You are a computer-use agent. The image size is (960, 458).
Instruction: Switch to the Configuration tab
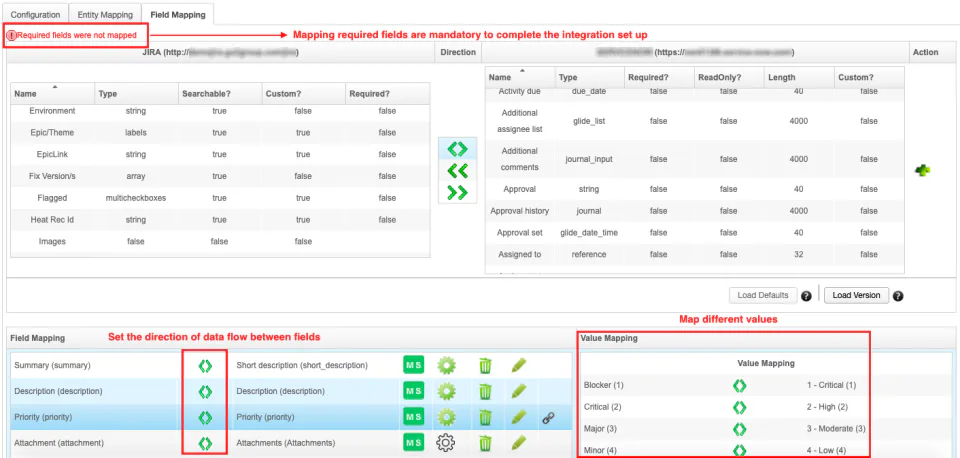(35, 15)
